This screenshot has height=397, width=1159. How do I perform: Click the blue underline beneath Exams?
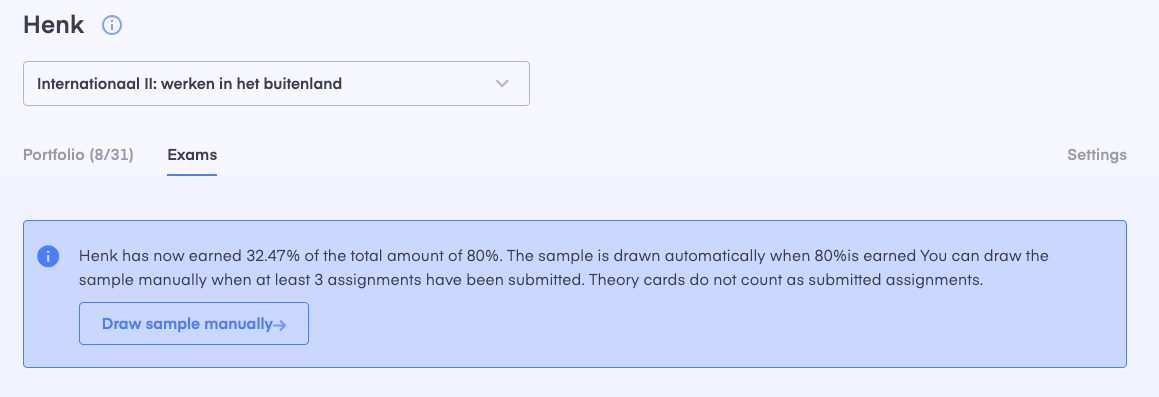click(192, 174)
